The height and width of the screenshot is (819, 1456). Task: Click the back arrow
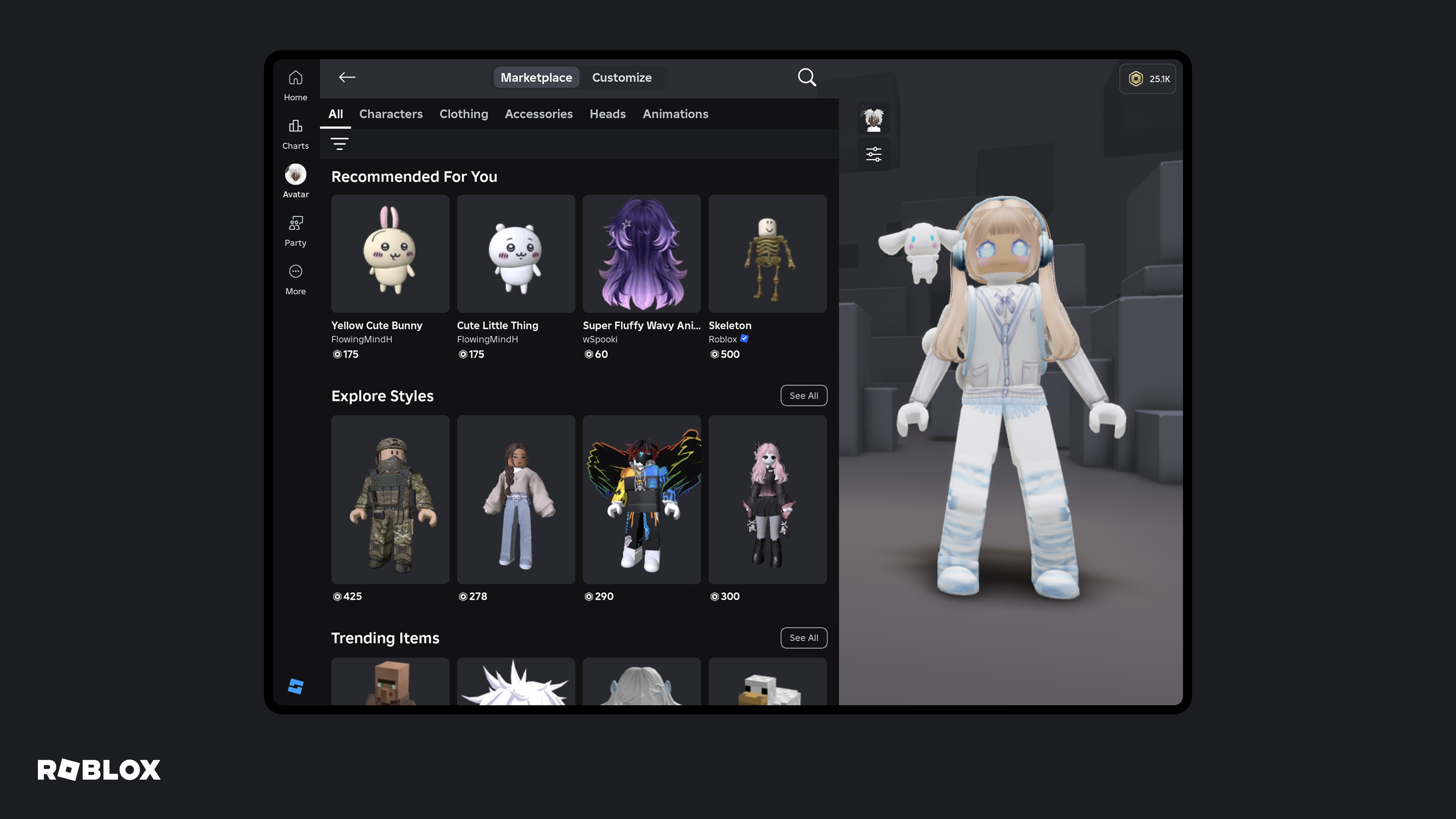347,77
